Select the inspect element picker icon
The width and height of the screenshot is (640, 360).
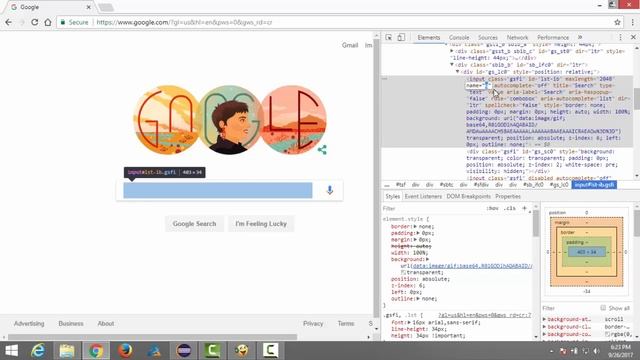[x=389, y=37]
